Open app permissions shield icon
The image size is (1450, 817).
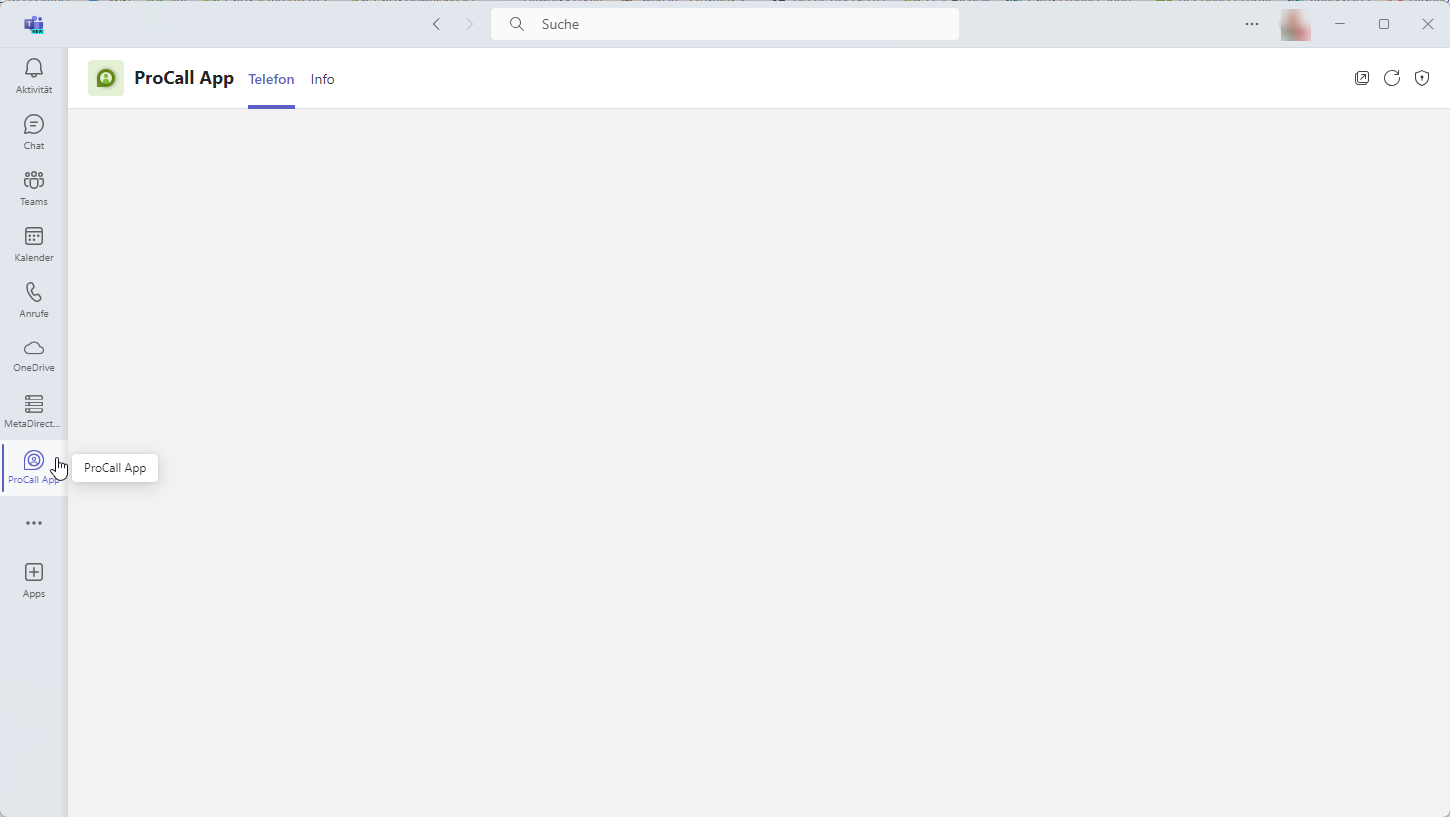point(1422,78)
